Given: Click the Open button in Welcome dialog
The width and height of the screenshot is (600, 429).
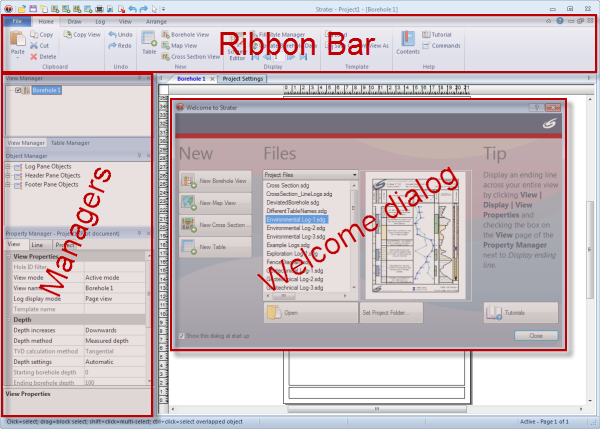Looking at the screenshot, I should (310, 313).
